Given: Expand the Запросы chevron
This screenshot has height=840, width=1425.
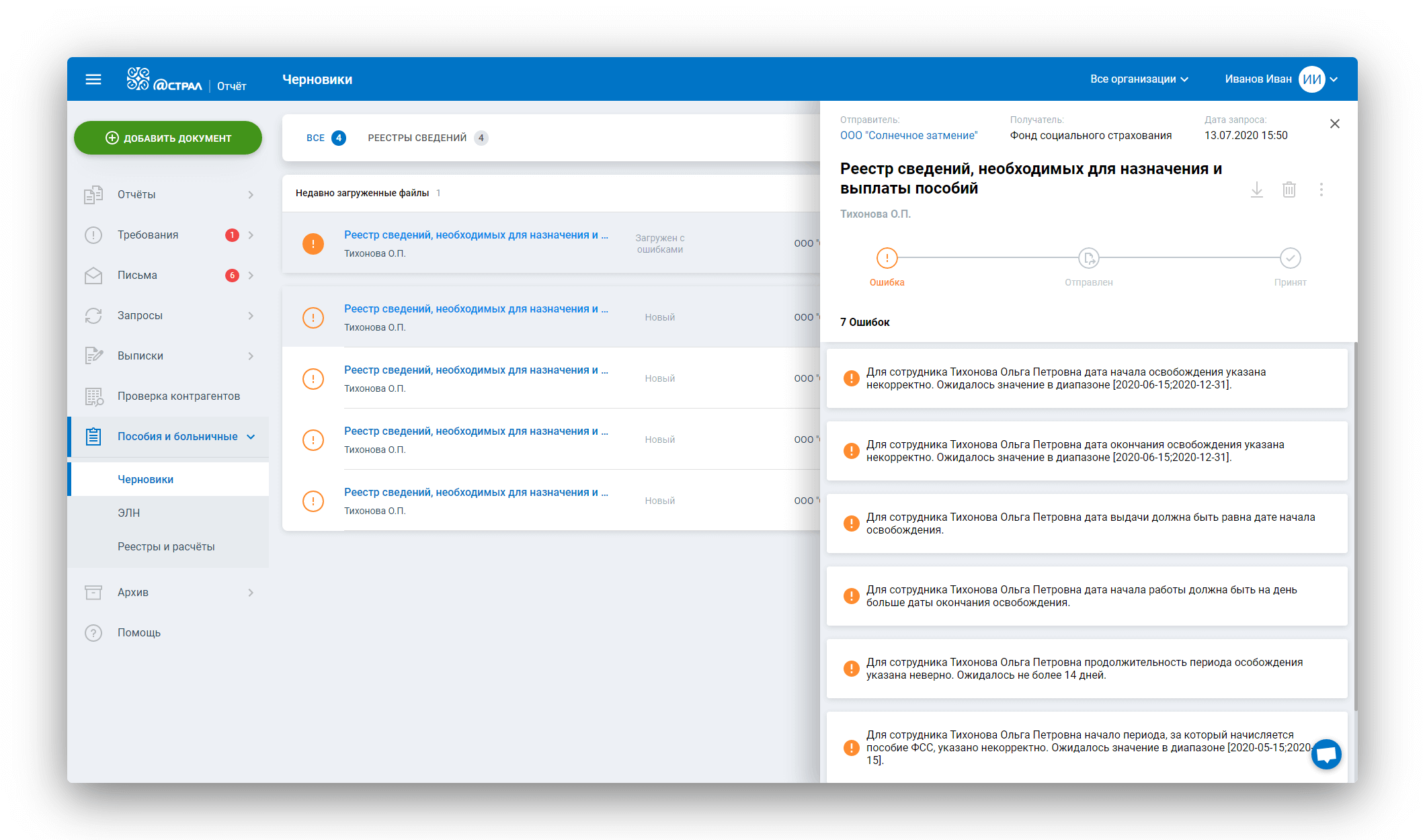Looking at the screenshot, I should coord(251,316).
